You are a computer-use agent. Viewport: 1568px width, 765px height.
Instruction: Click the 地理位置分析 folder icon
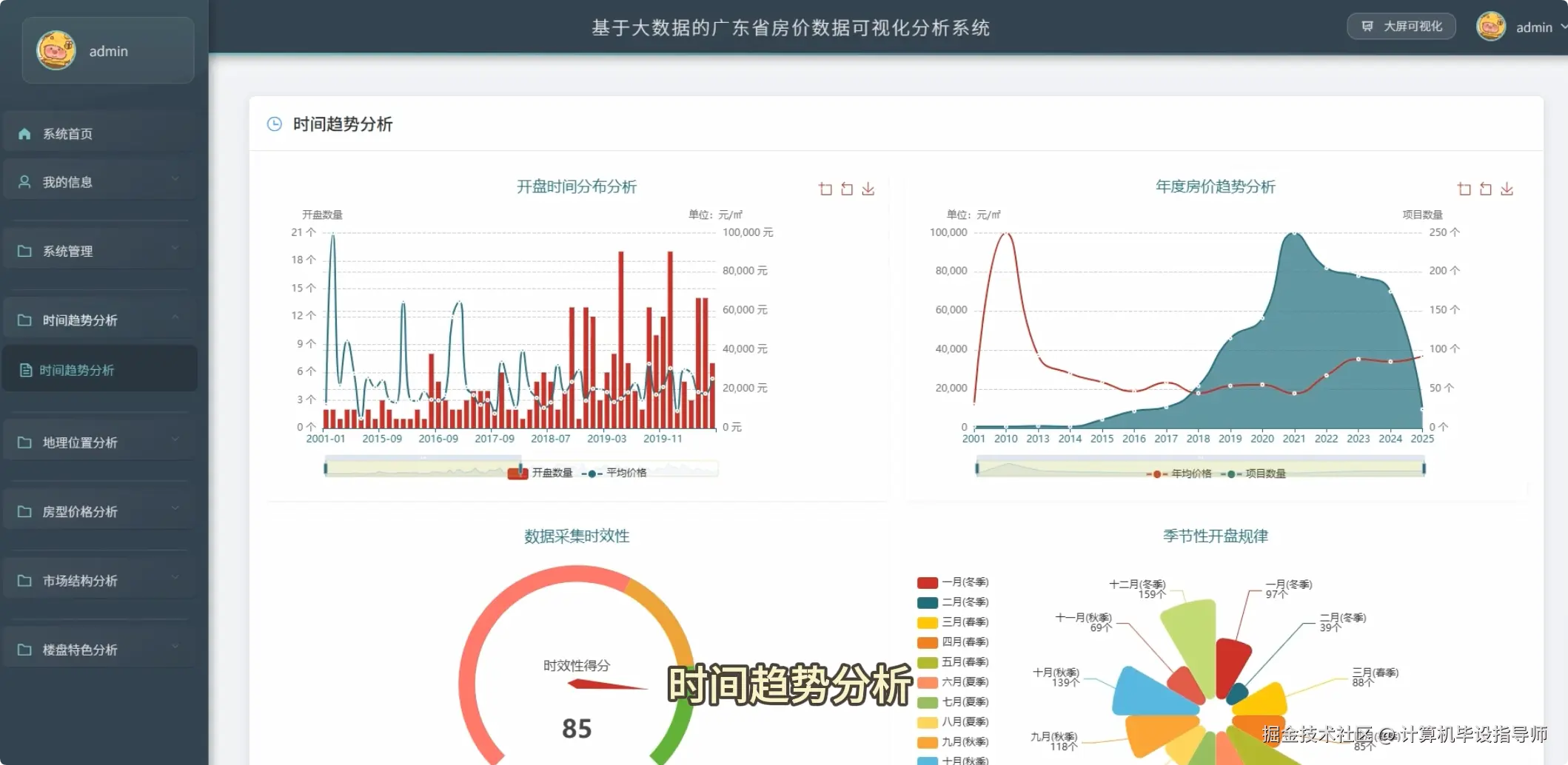click(x=24, y=442)
